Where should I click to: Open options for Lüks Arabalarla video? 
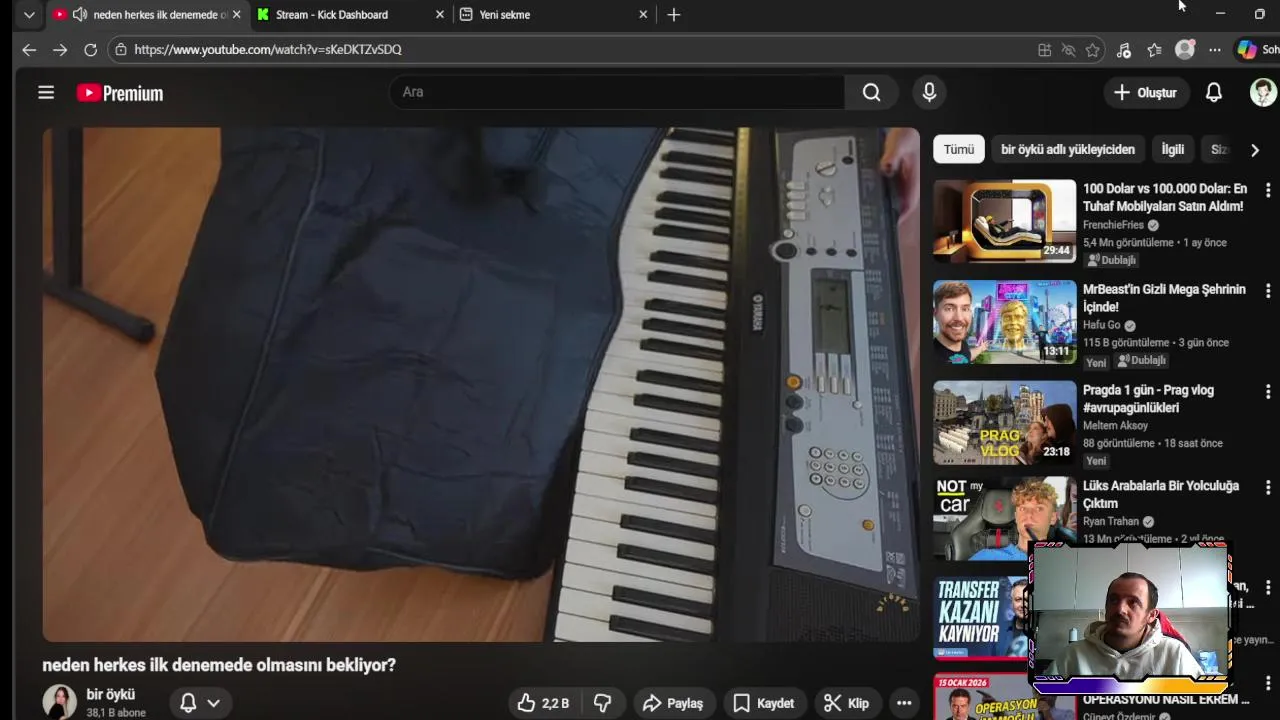pos(1268,487)
